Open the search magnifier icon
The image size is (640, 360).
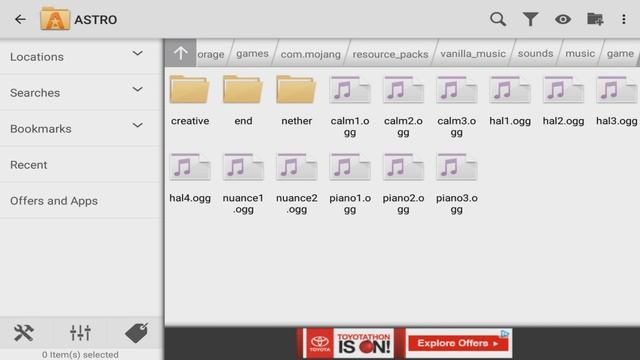(498, 19)
